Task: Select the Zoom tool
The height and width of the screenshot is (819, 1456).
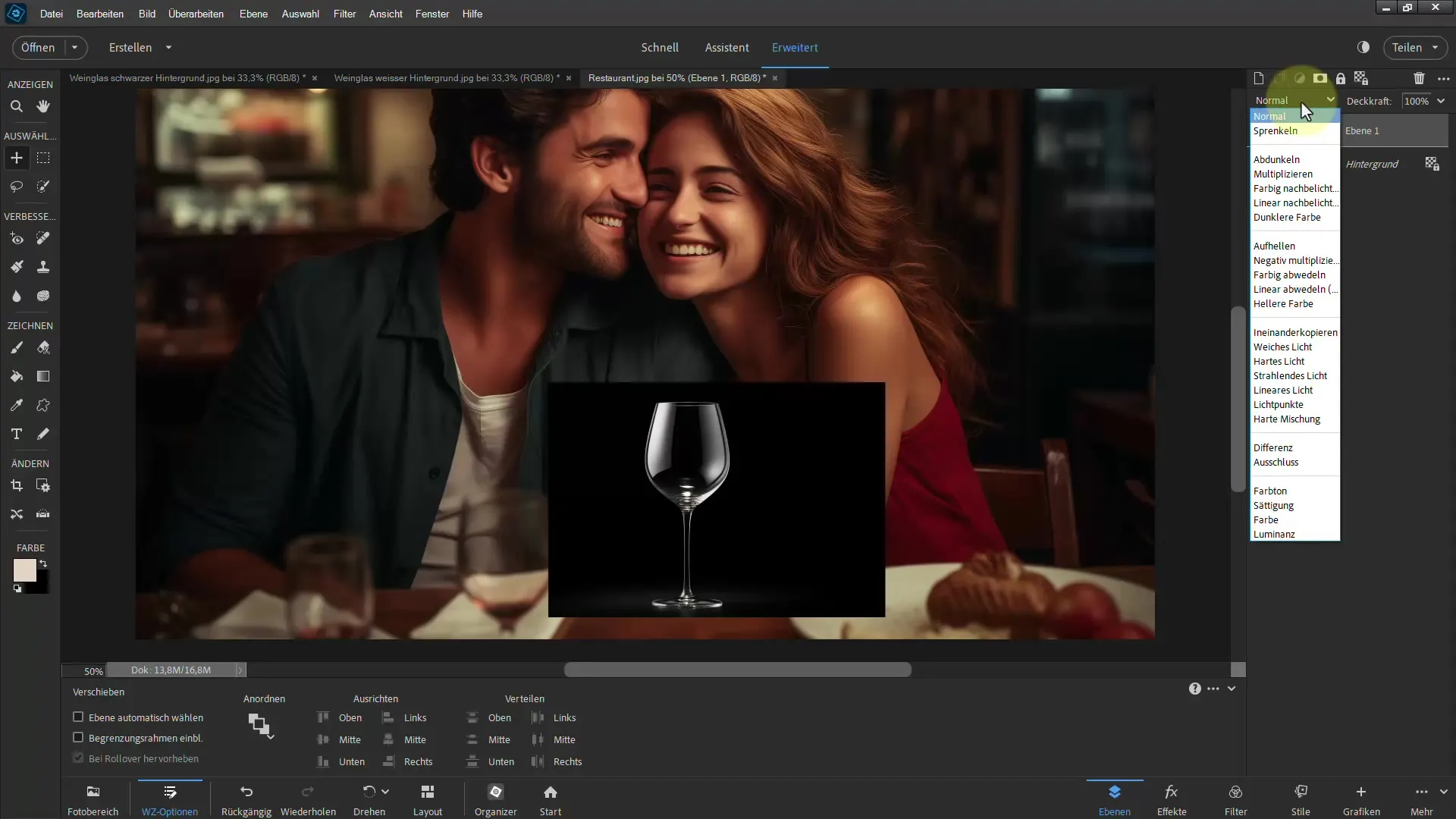Action: click(16, 106)
